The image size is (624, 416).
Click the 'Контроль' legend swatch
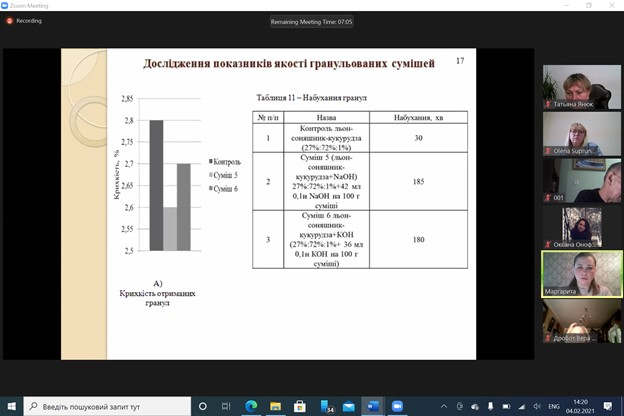click(x=211, y=161)
